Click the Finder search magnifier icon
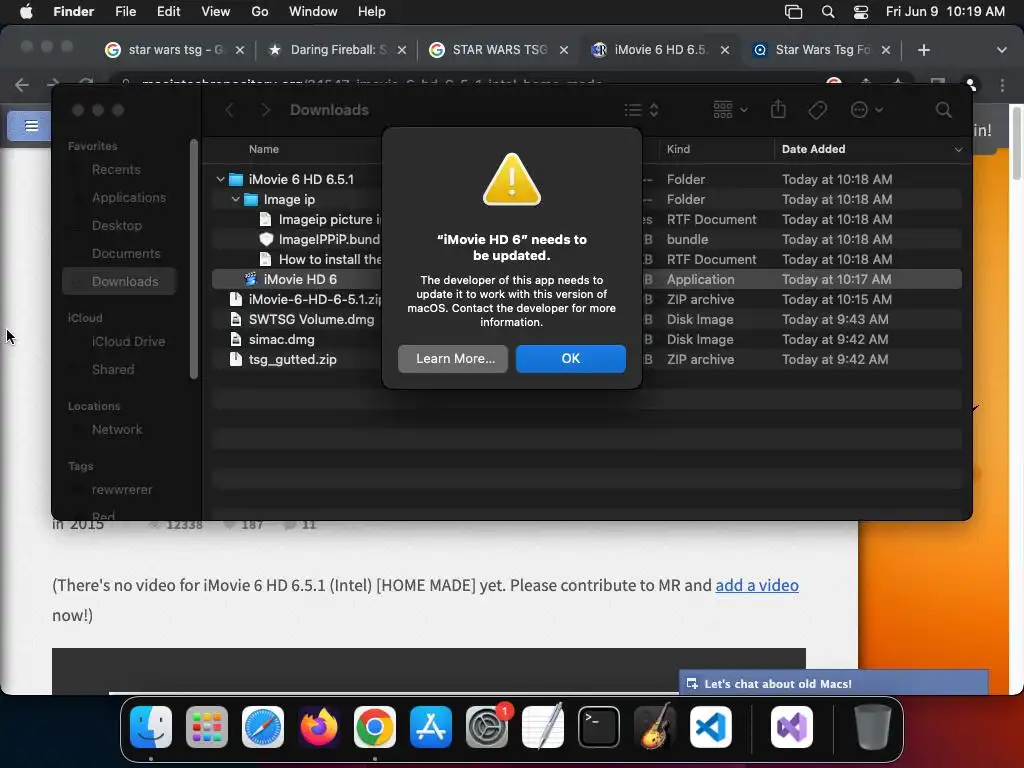Image resolution: width=1024 pixels, height=768 pixels. point(943,110)
